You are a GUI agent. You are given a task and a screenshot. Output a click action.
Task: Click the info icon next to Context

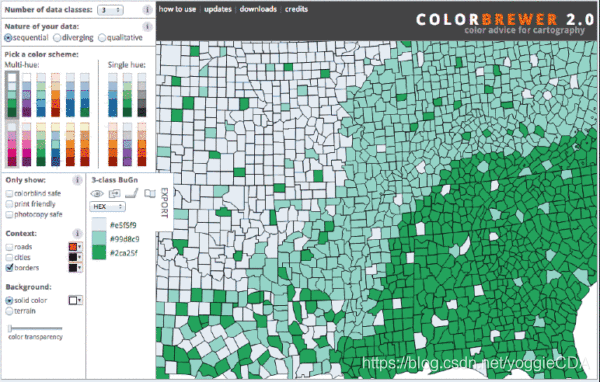pyautogui.click(x=77, y=233)
